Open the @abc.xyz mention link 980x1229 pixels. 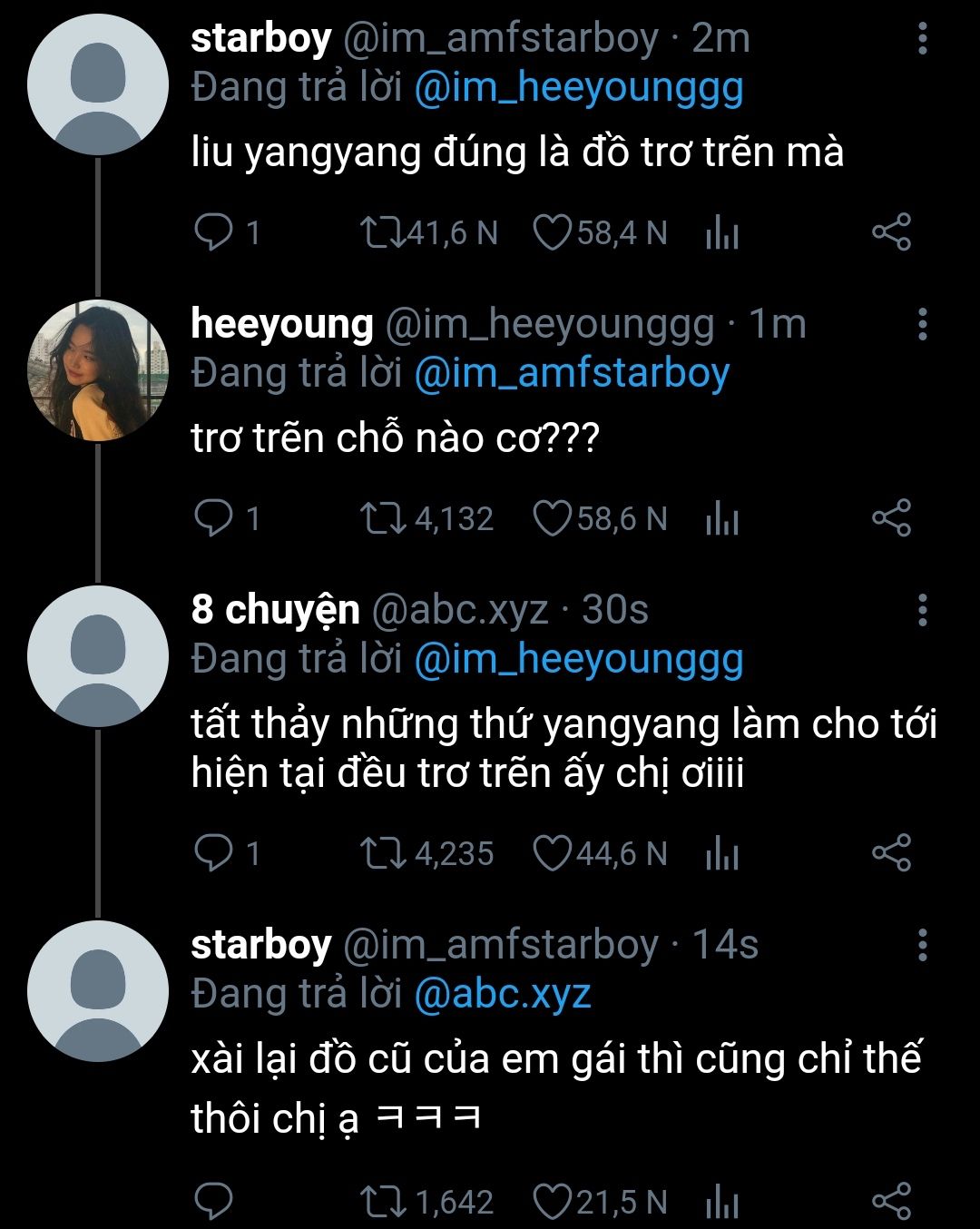point(503,994)
